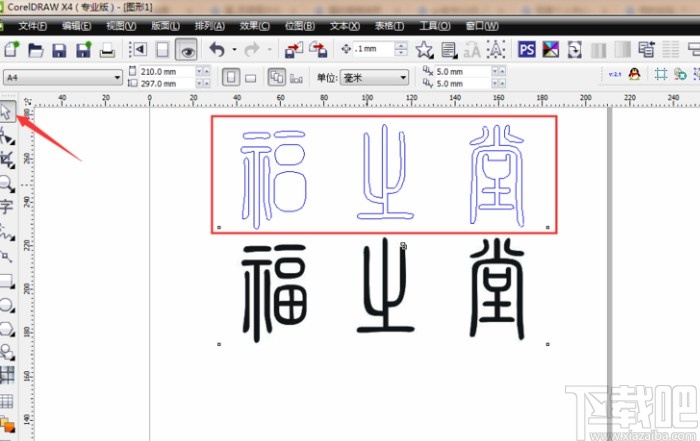The width and height of the screenshot is (700, 441).
Task: Adjust the page width stepper arrows
Action: pyautogui.click(x=202, y=71)
